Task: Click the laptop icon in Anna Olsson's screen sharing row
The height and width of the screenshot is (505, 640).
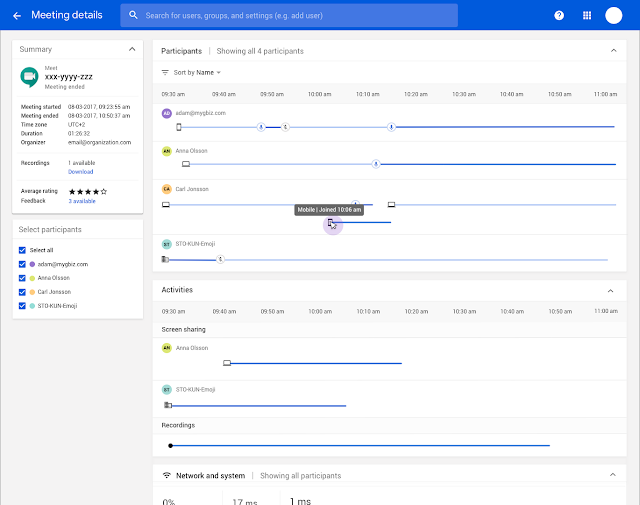Action: (227, 363)
